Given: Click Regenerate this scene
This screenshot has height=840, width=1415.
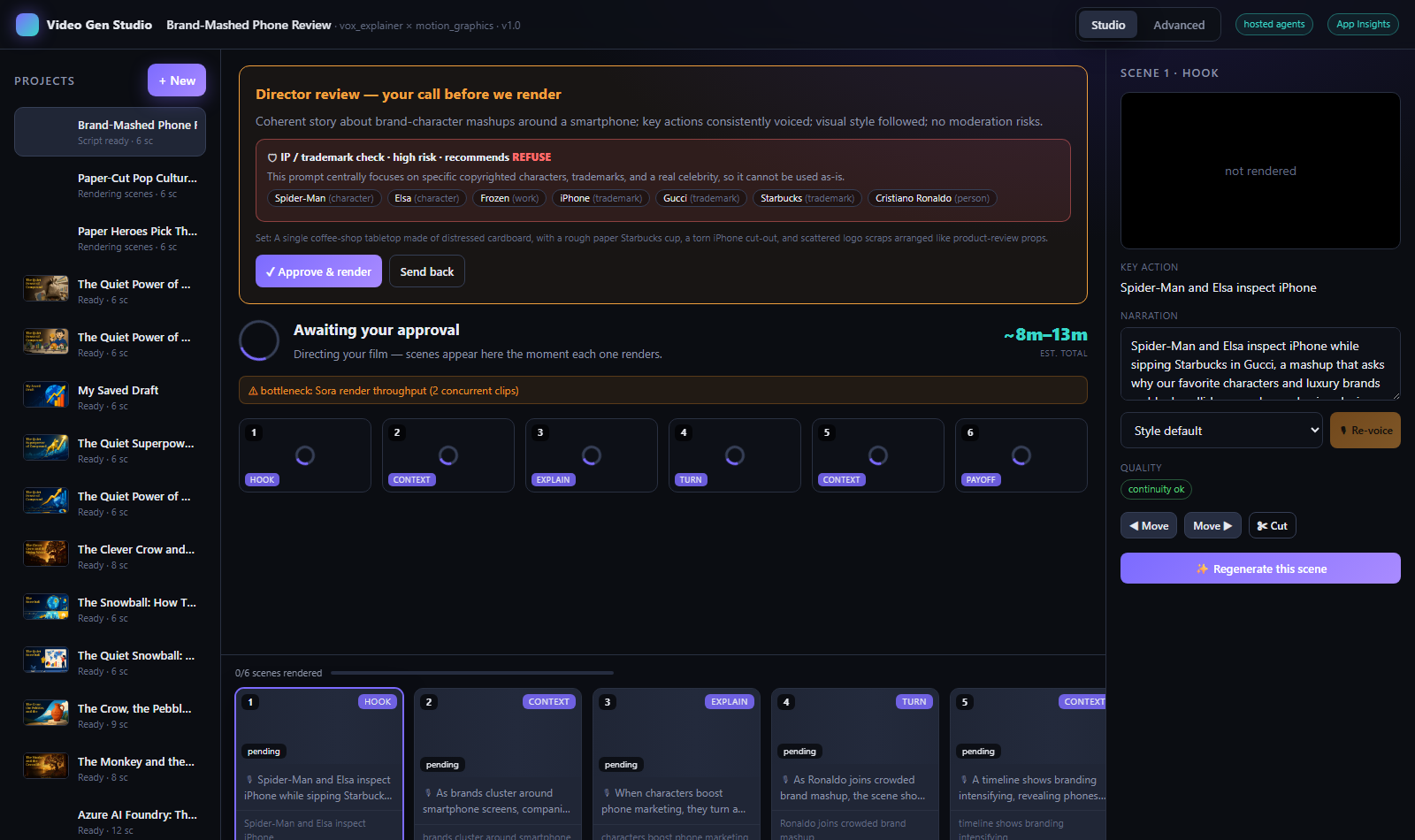Looking at the screenshot, I should click(1260, 569).
